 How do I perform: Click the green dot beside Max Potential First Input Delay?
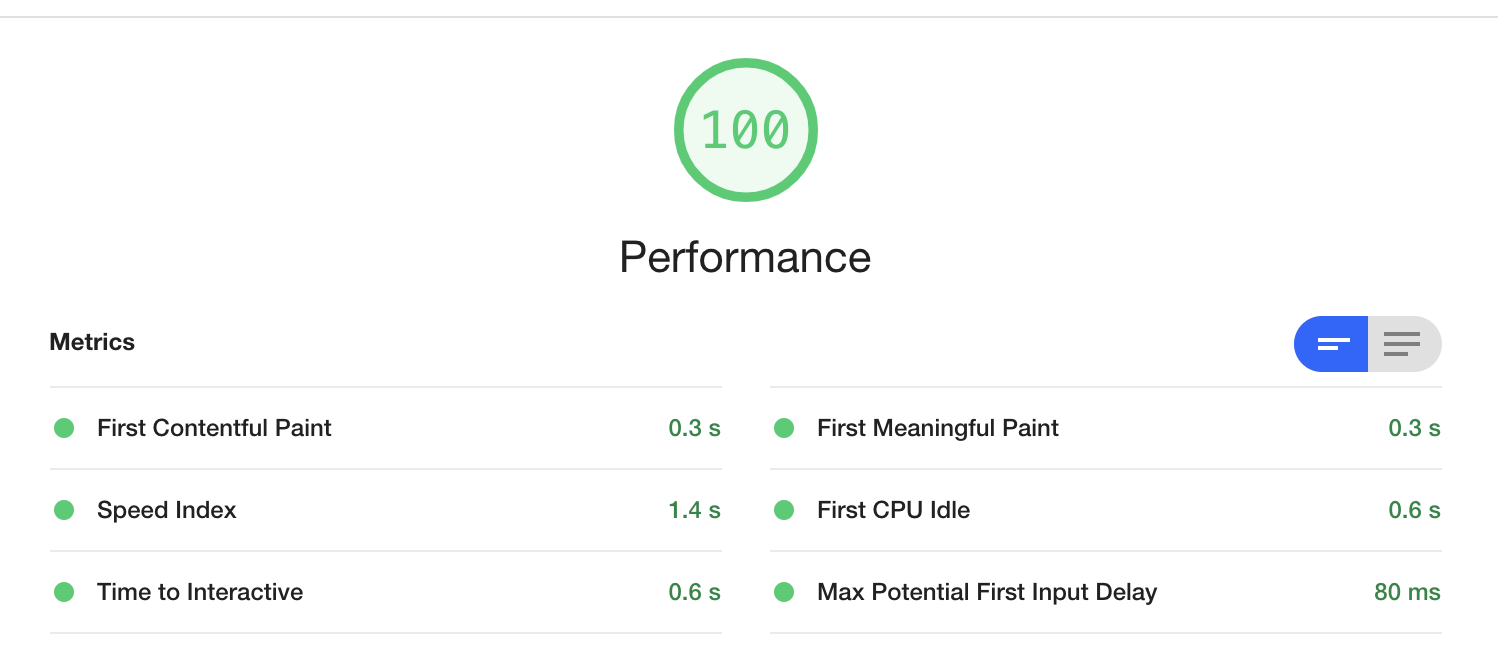784,592
